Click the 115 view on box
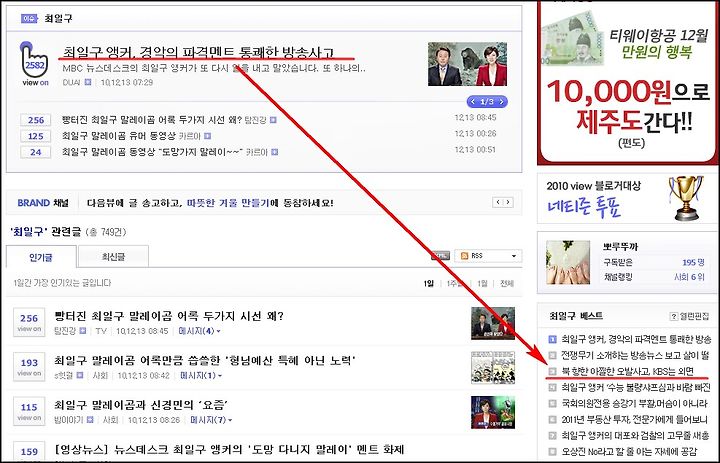The height and width of the screenshot is (463, 720). pyautogui.click(x=29, y=411)
